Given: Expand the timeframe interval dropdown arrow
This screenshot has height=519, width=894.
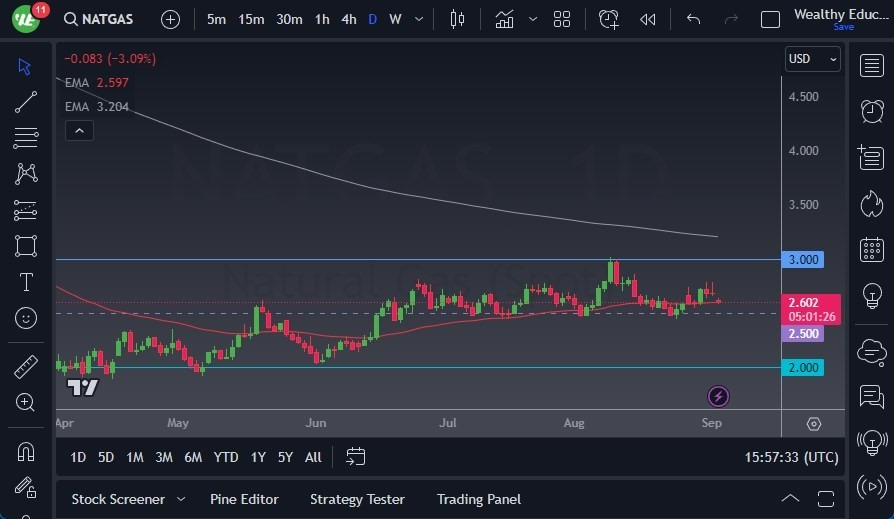Looking at the screenshot, I should (x=418, y=19).
